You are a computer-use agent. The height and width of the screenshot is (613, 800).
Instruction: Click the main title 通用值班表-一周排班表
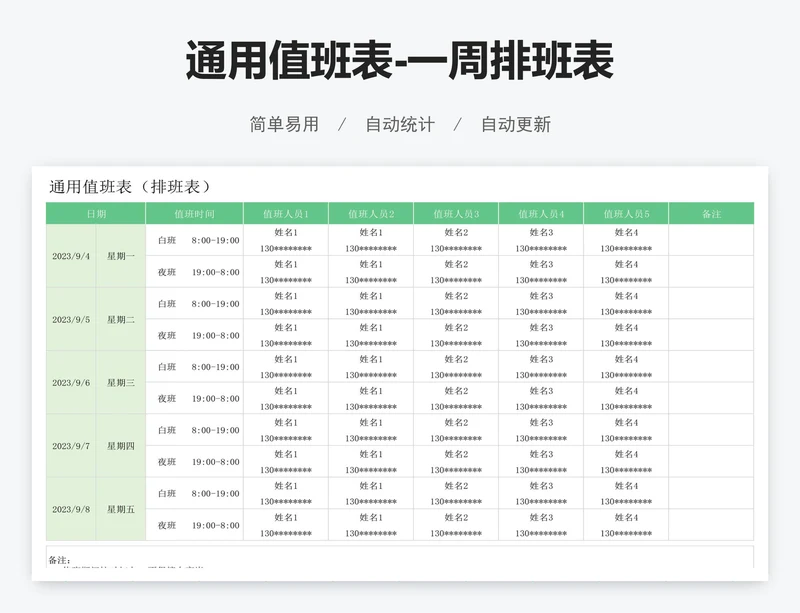(x=399, y=61)
